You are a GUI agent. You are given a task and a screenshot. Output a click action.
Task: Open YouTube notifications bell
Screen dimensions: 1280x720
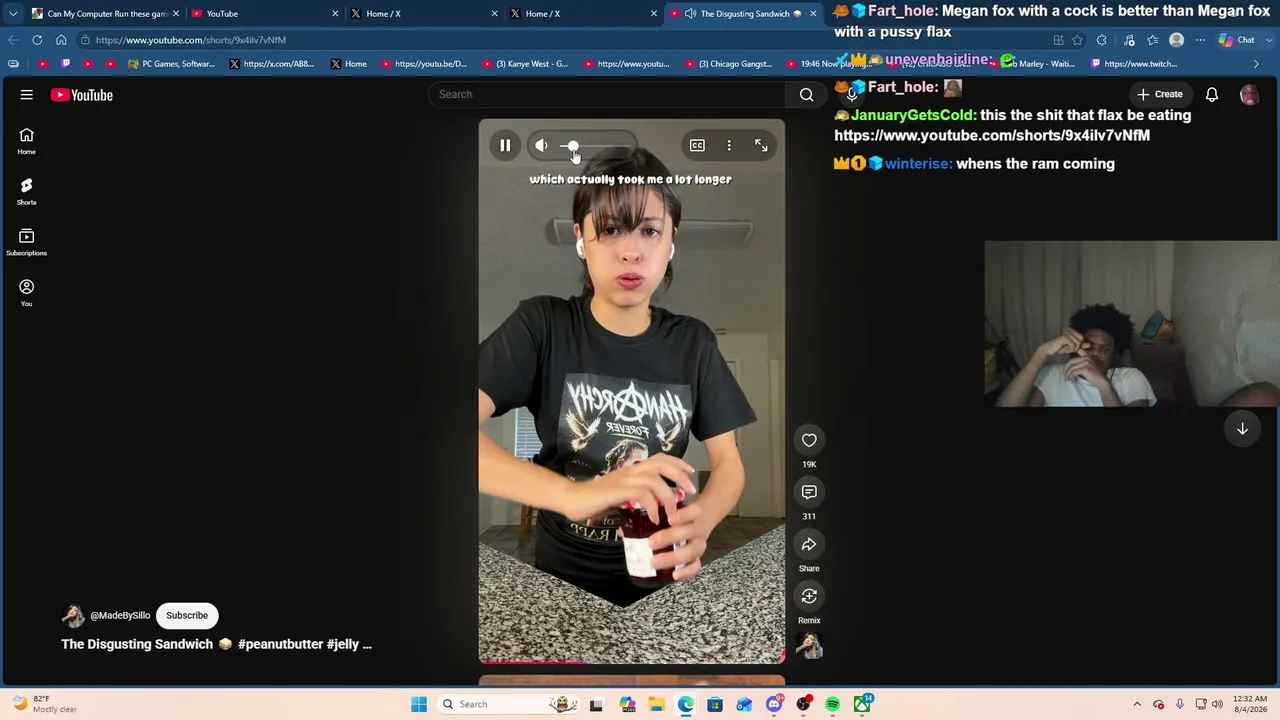click(1211, 94)
